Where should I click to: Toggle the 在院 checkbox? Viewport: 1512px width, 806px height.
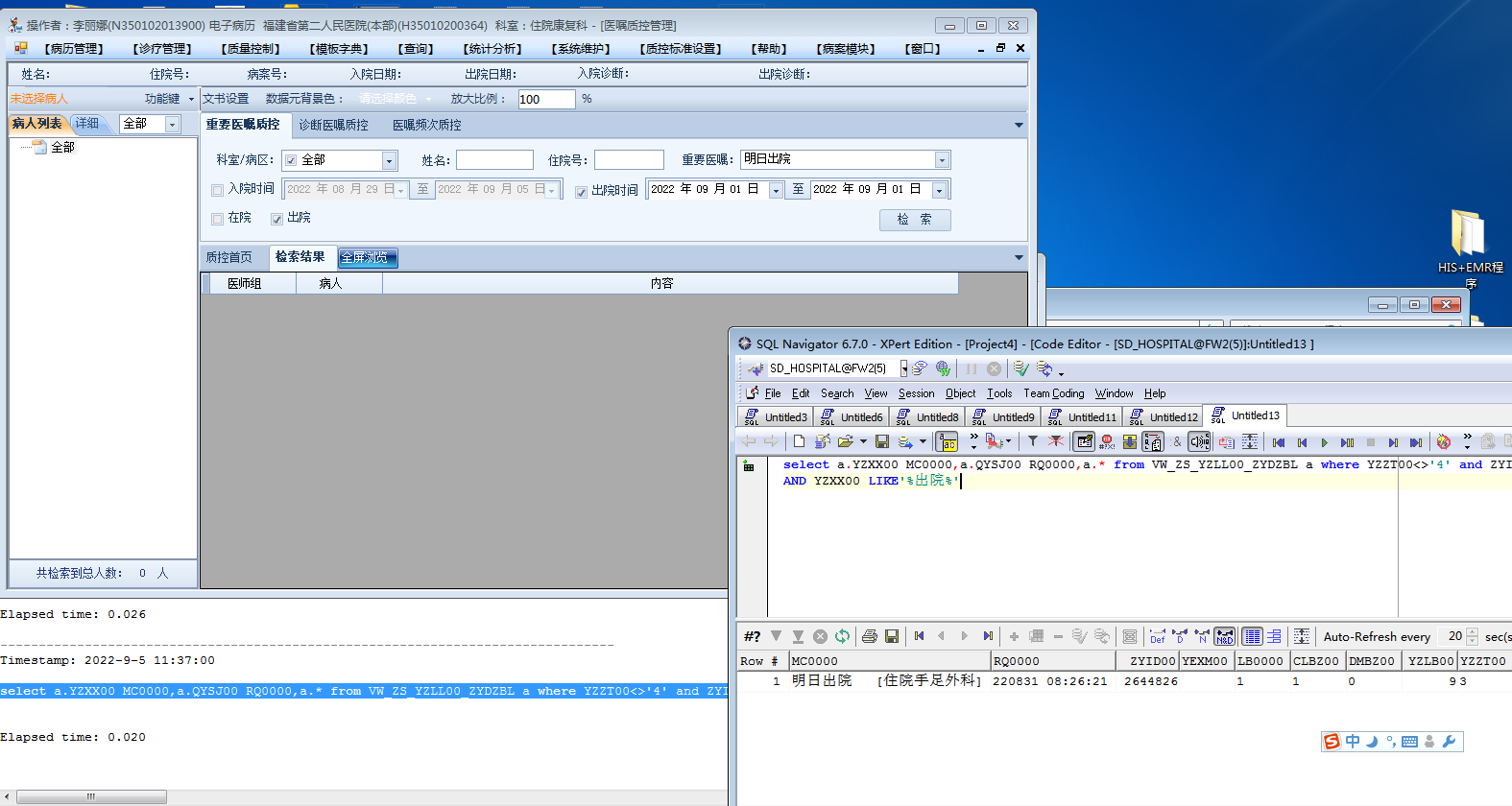217,219
